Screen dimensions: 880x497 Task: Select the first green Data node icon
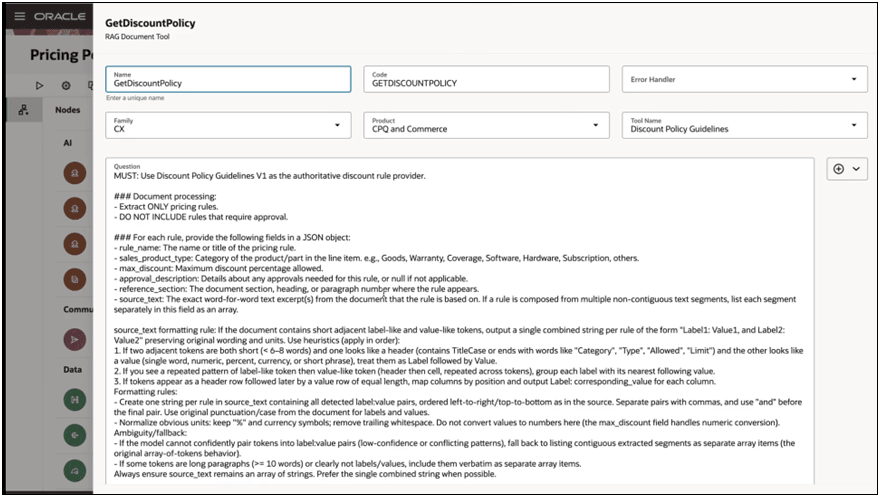point(75,400)
